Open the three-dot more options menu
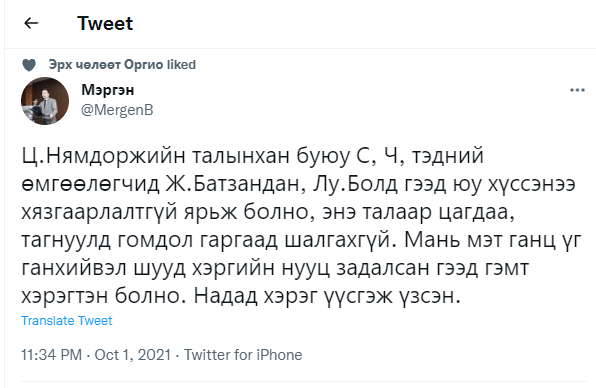 tap(577, 90)
